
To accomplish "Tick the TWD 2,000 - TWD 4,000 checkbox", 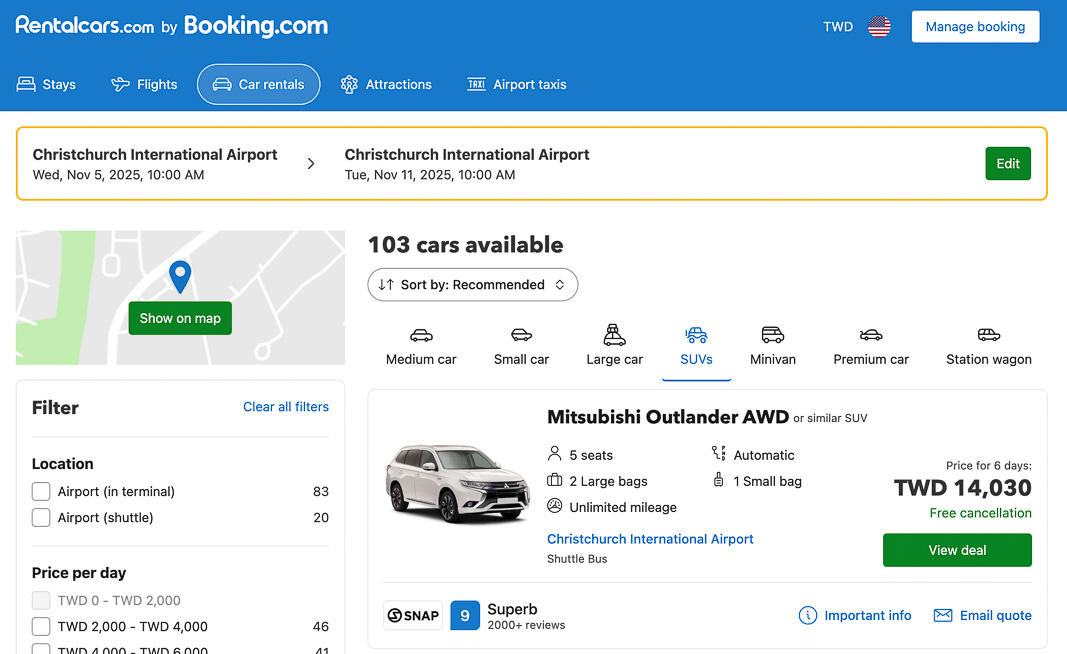I will (x=41, y=626).
